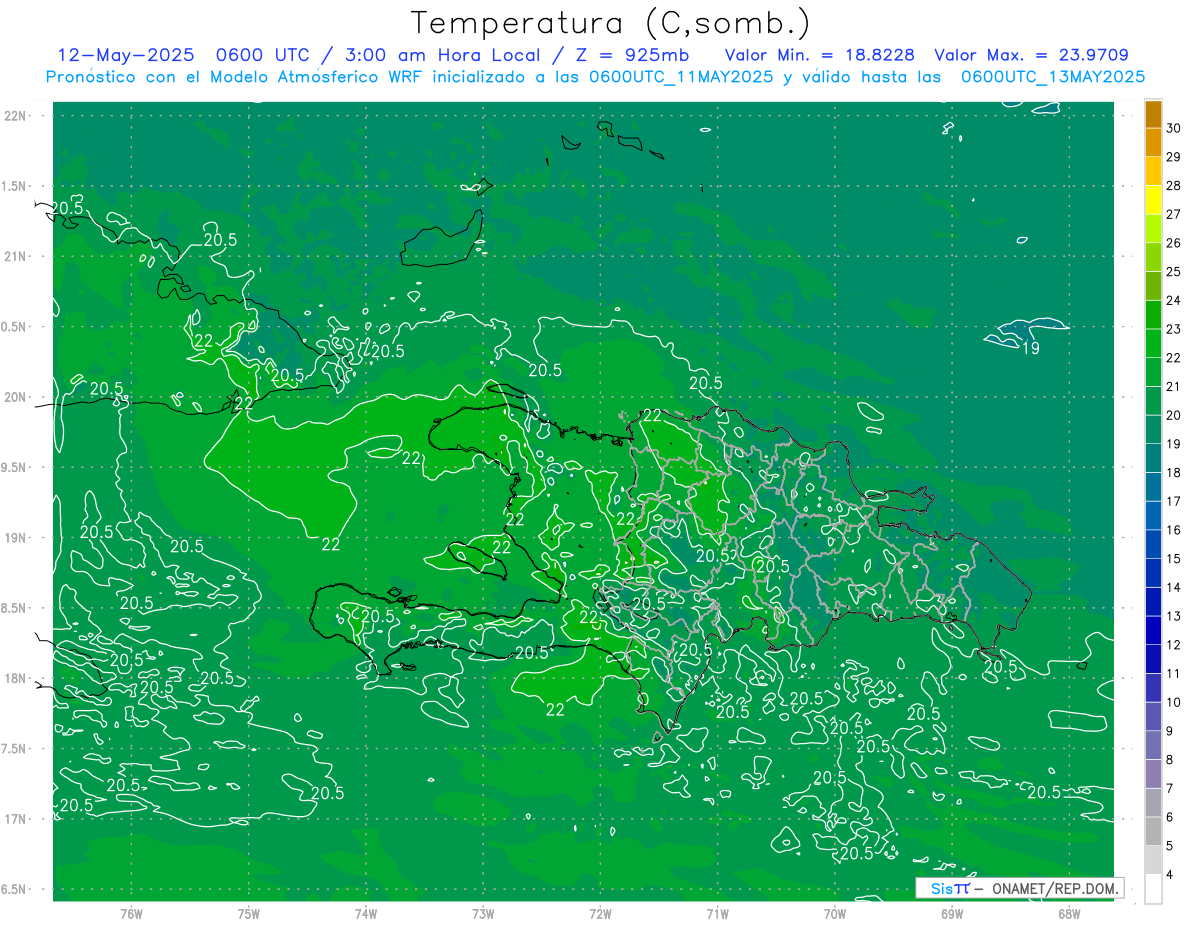Click latitude axis label '17N'

14,819
